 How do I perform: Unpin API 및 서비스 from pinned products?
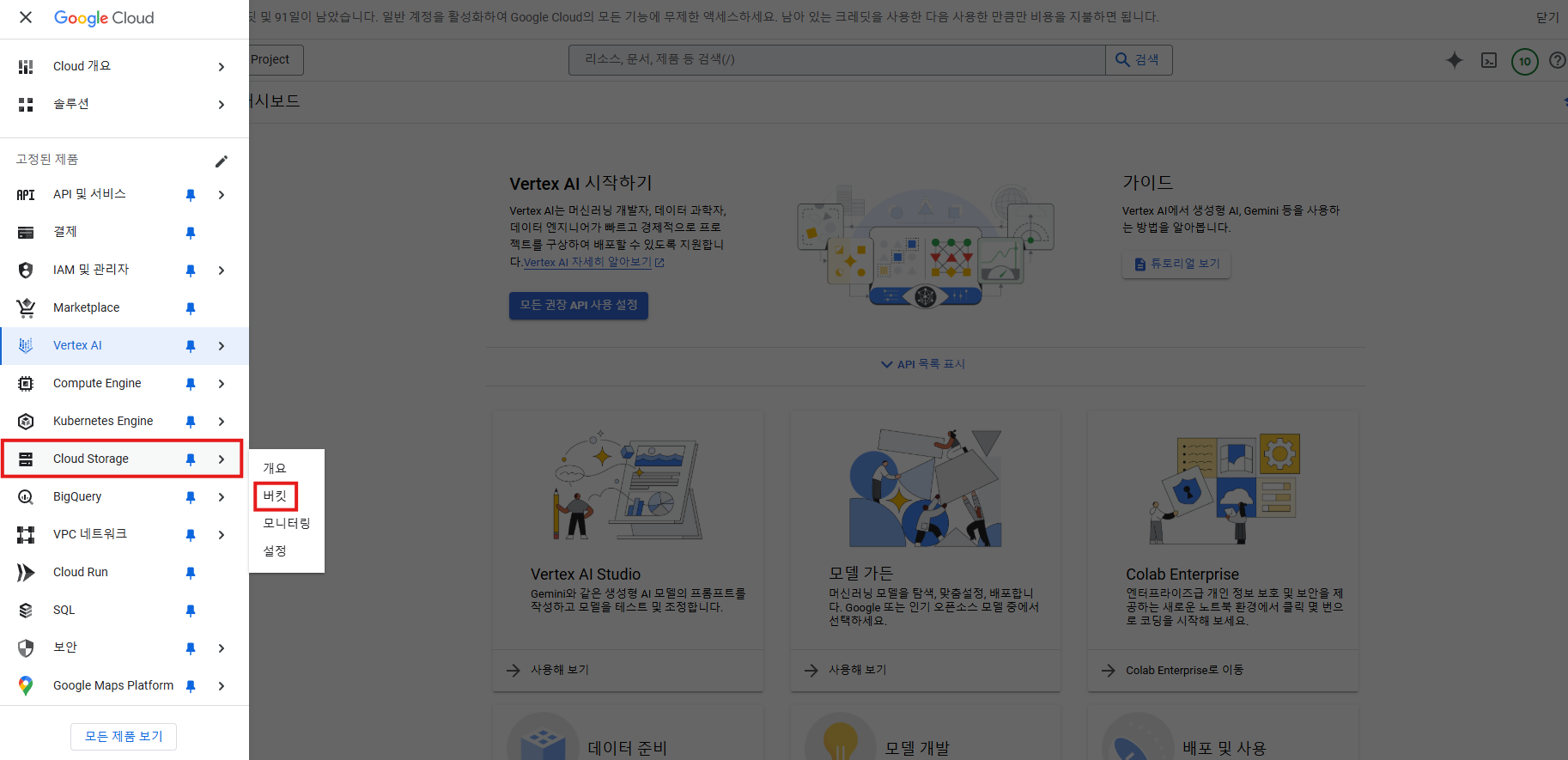pos(191,195)
